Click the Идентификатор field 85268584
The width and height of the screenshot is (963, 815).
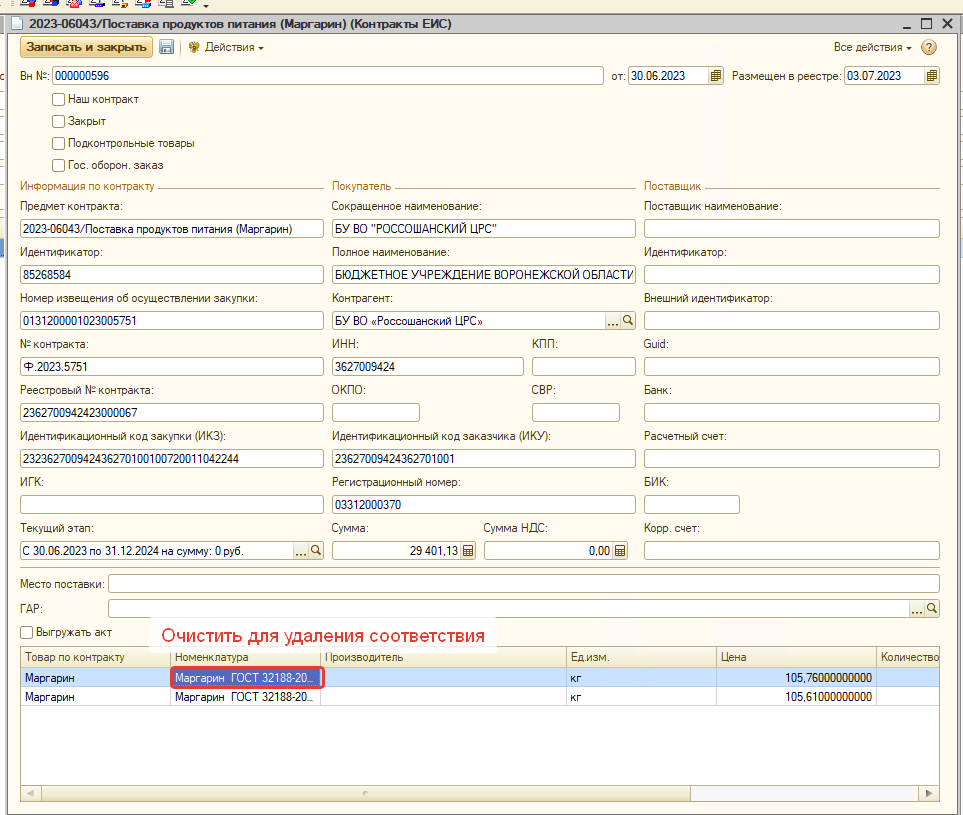point(172,275)
